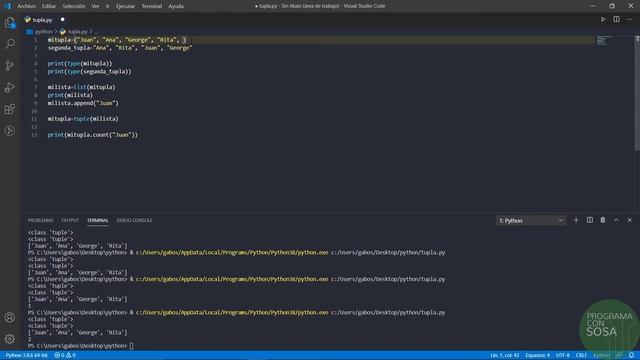Click the breadcrumb ellipsis after tupla.py
Screen dimensions: 640x360
click(x=96, y=31)
